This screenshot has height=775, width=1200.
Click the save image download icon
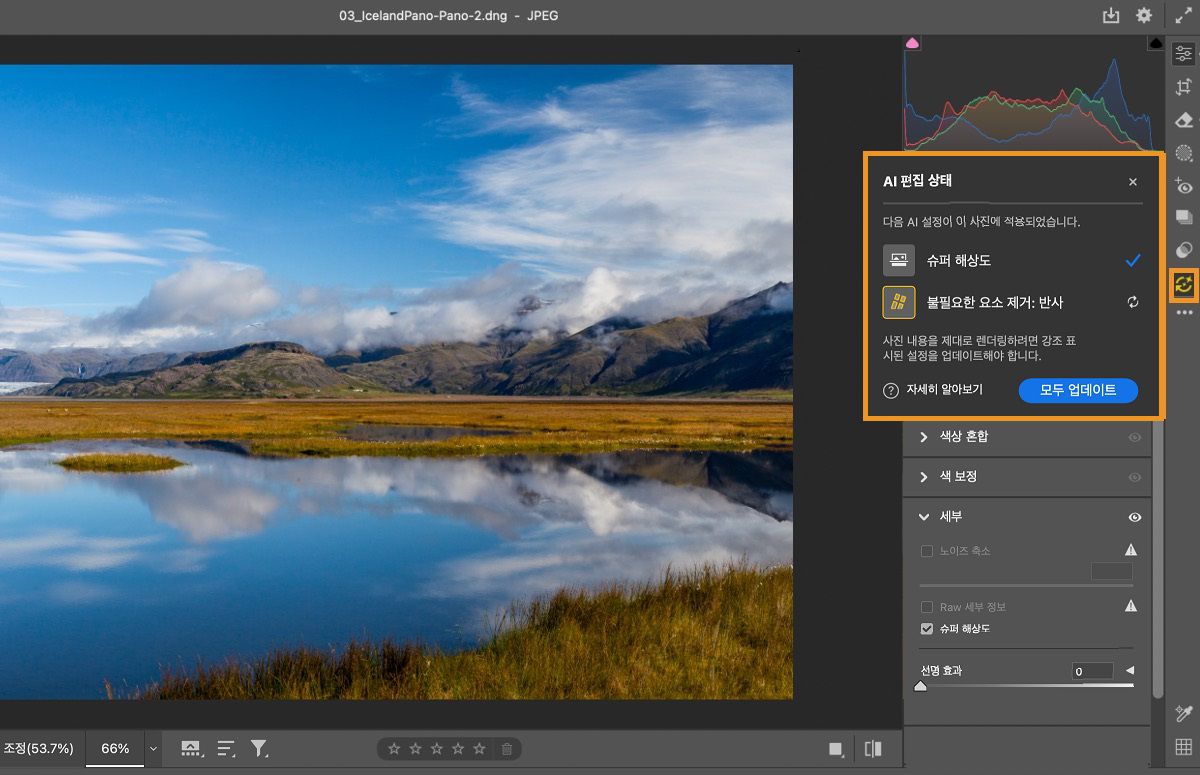[1111, 16]
